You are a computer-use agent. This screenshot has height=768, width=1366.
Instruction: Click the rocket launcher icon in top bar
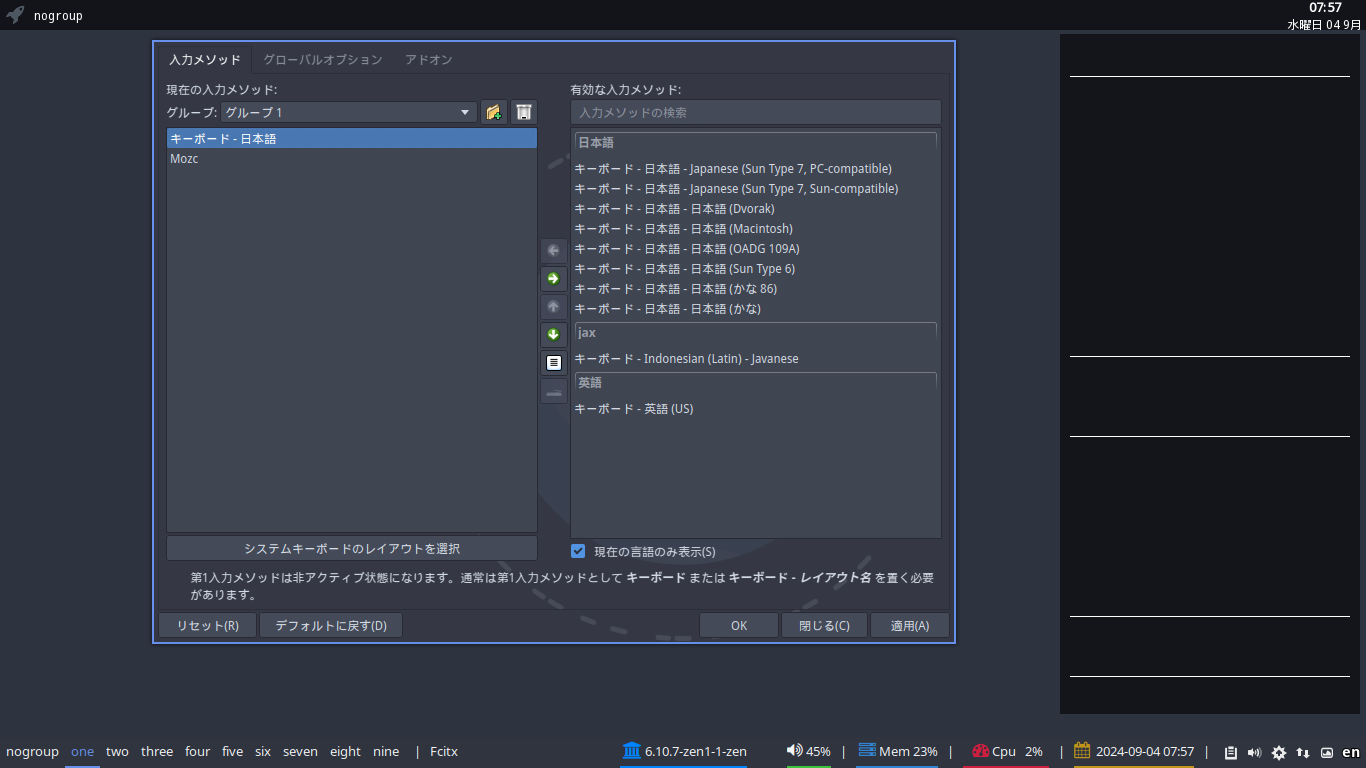click(x=15, y=15)
